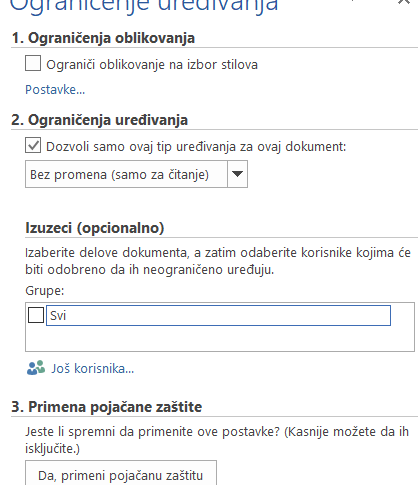Close the Ograničenje uređivanja pane
This screenshot has height=485, width=418.
coord(404,2)
